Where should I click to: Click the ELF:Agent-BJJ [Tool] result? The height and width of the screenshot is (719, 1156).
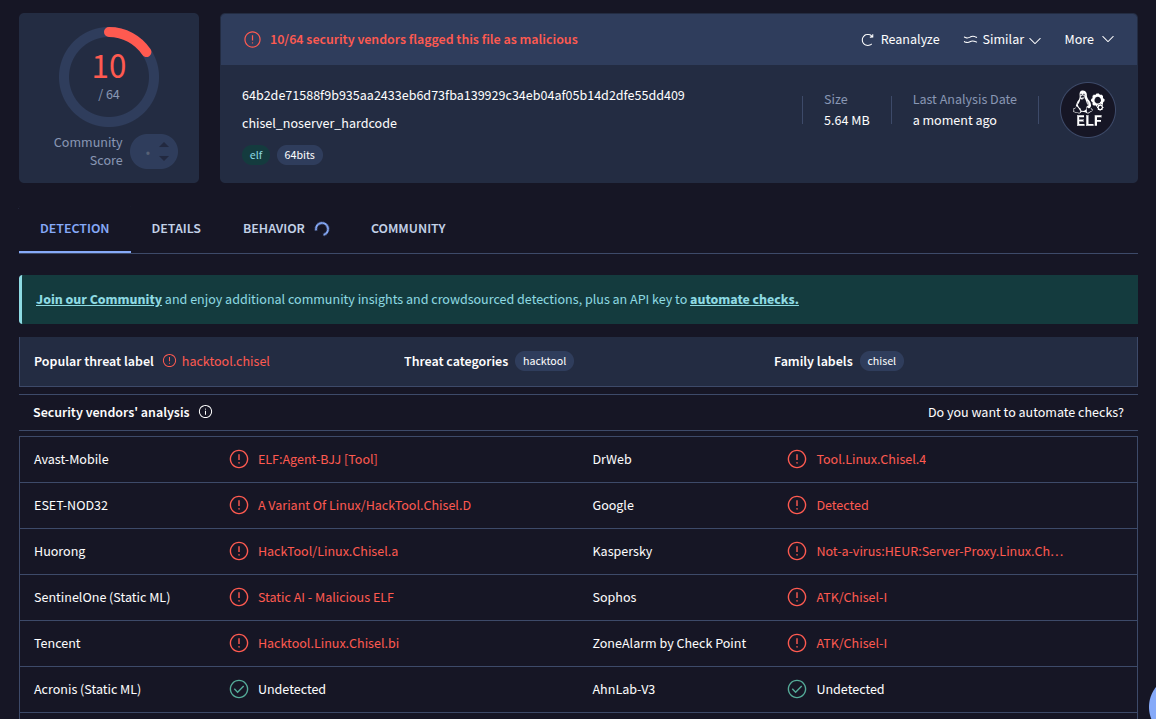coord(318,459)
